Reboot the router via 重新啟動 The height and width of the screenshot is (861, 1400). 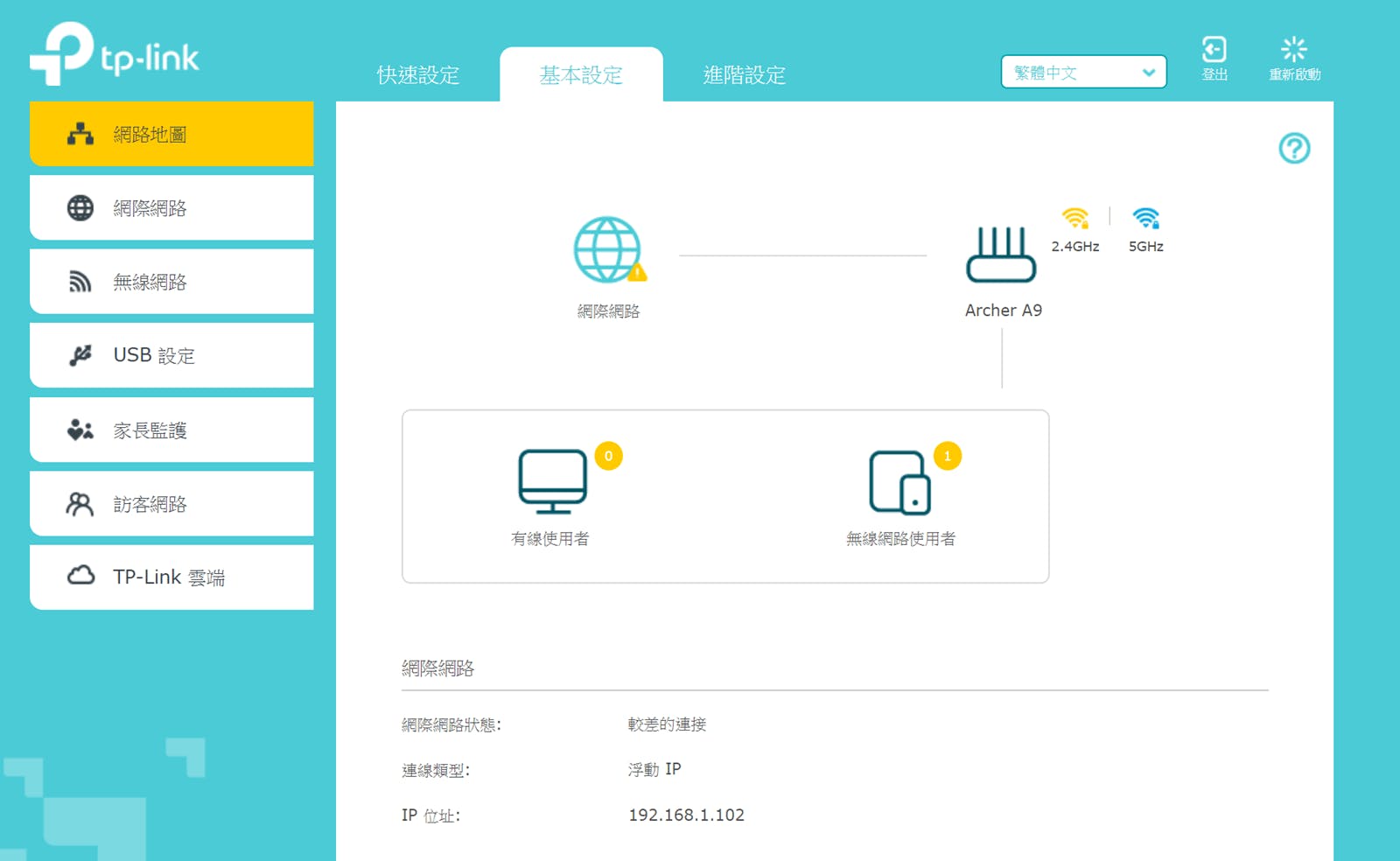point(1292,57)
